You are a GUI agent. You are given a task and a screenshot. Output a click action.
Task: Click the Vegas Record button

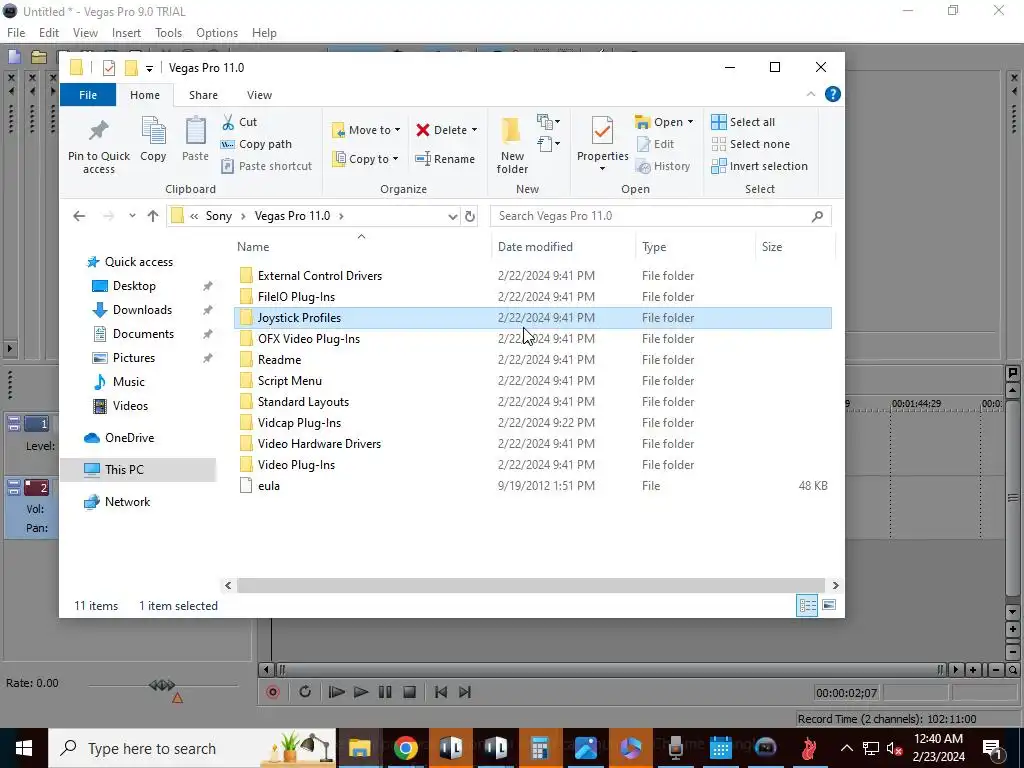tap(273, 692)
